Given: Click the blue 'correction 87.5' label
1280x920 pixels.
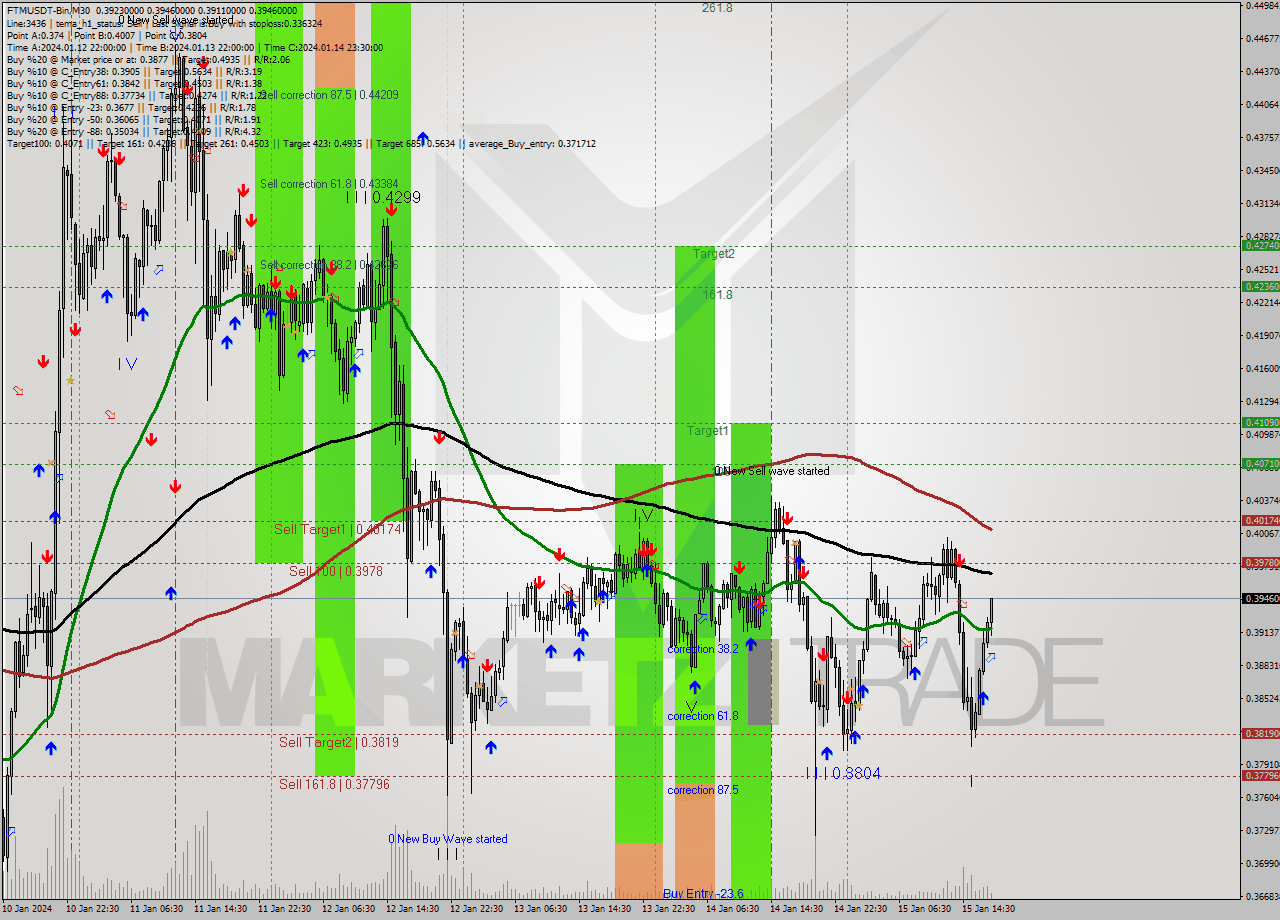Looking at the screenshot, I should pos(703,790).
